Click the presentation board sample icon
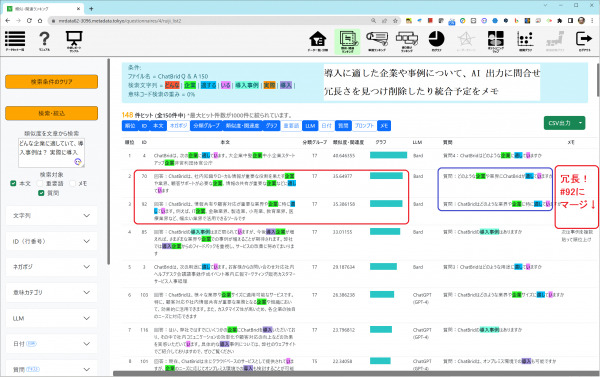 74,41
